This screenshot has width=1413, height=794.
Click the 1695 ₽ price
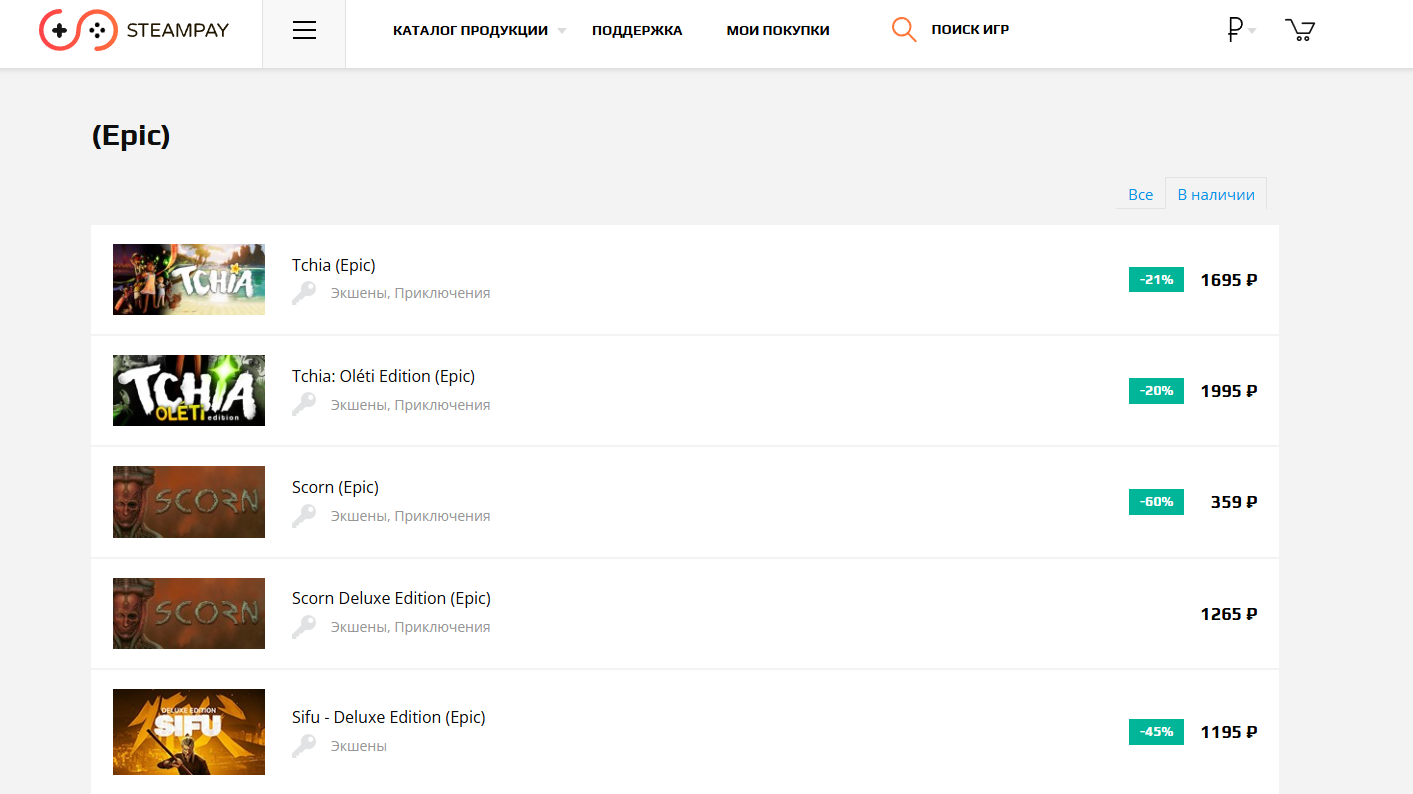[x=1229, y=280]
